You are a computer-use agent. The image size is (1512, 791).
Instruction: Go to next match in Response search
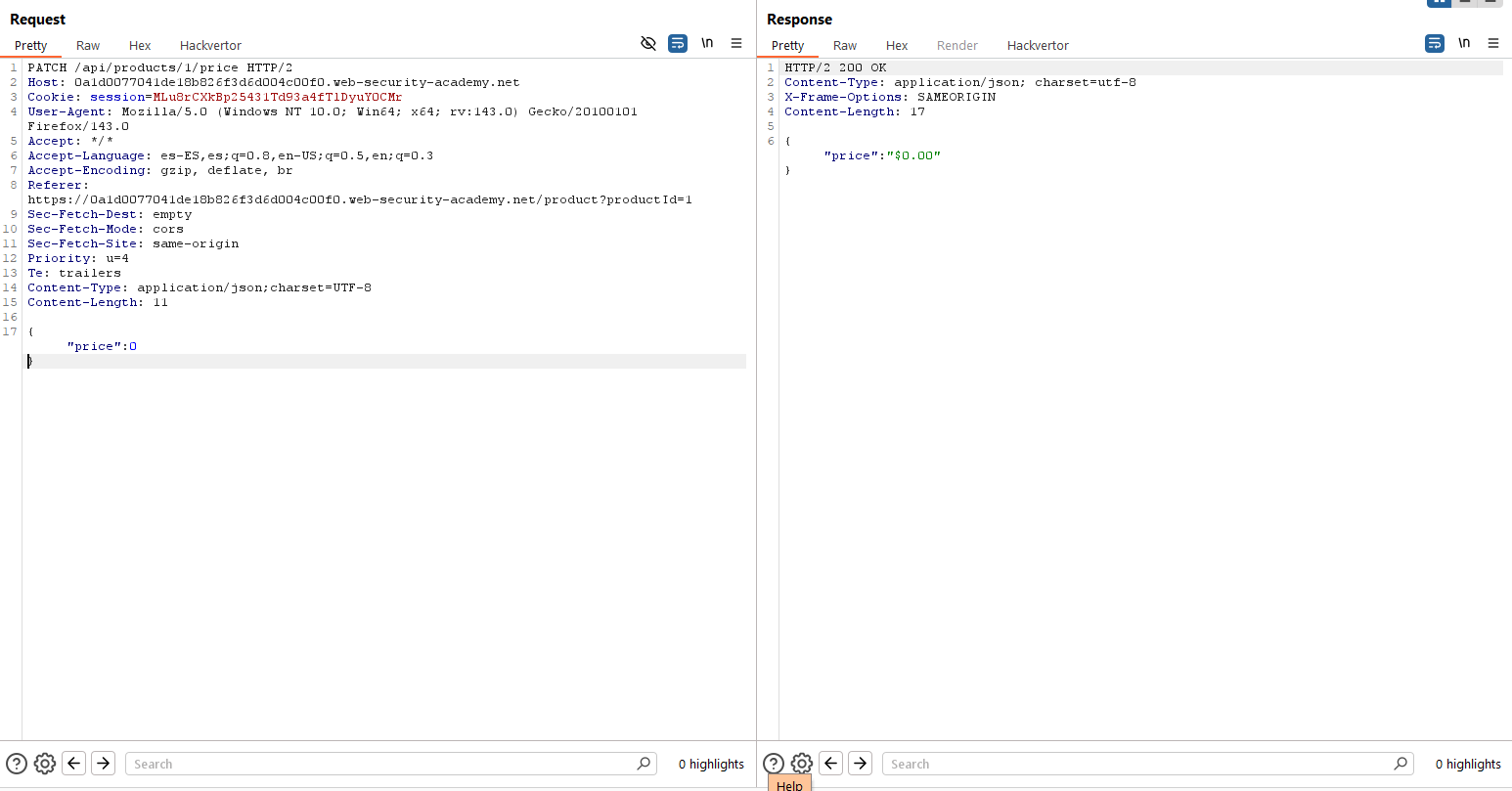point(861,764)
